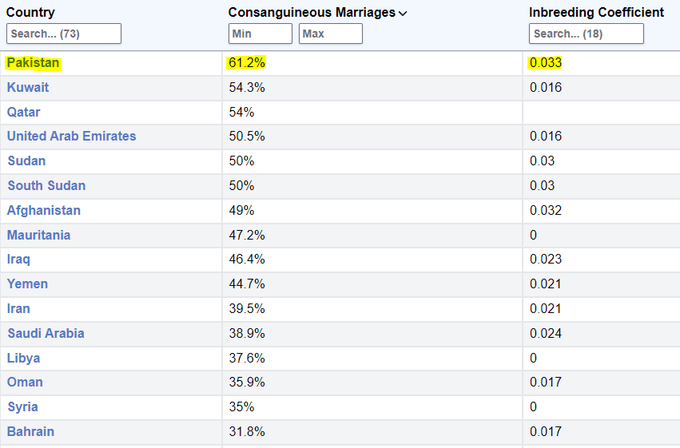Screen dimensions: 680x448
Task: Open the Pakistan country link
Action: click(x=34, y=63)
